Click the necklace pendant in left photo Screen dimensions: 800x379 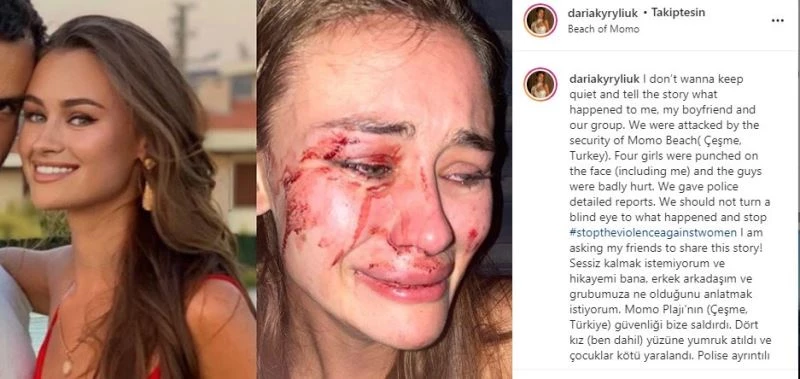point(67,367)
